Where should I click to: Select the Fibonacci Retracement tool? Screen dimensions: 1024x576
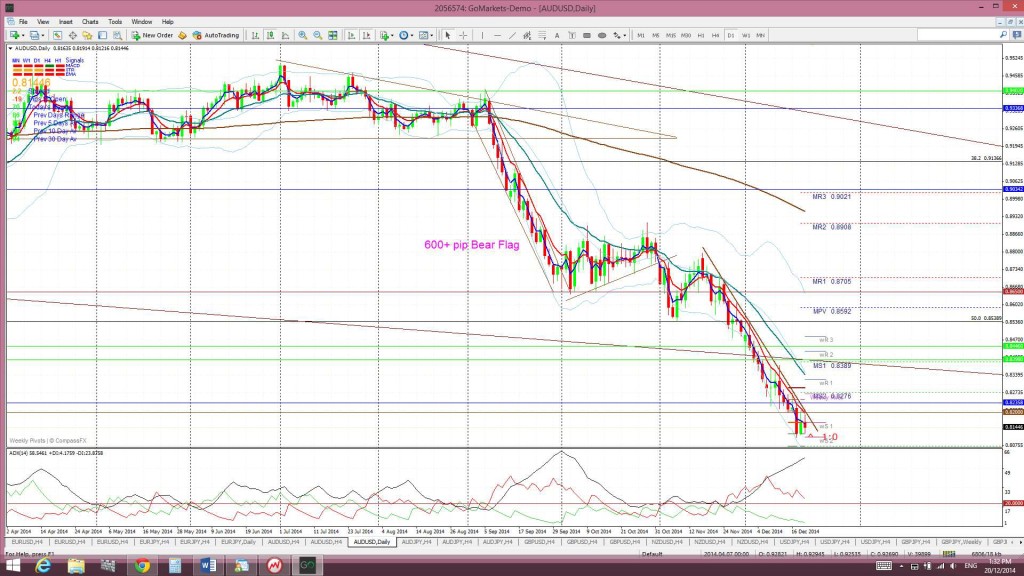click(542, 35)
